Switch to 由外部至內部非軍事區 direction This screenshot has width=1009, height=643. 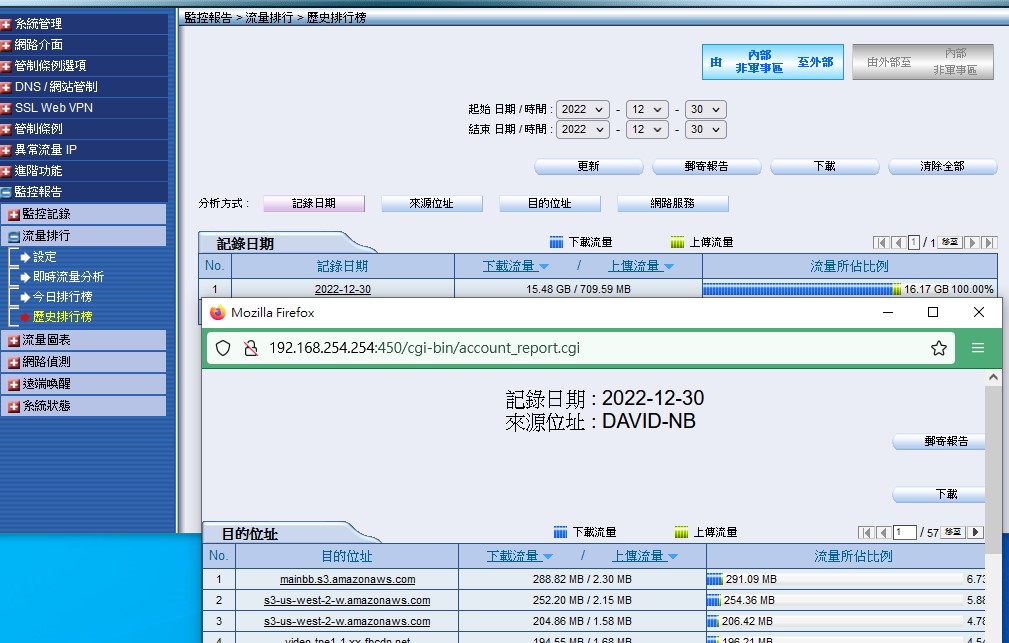930,62
